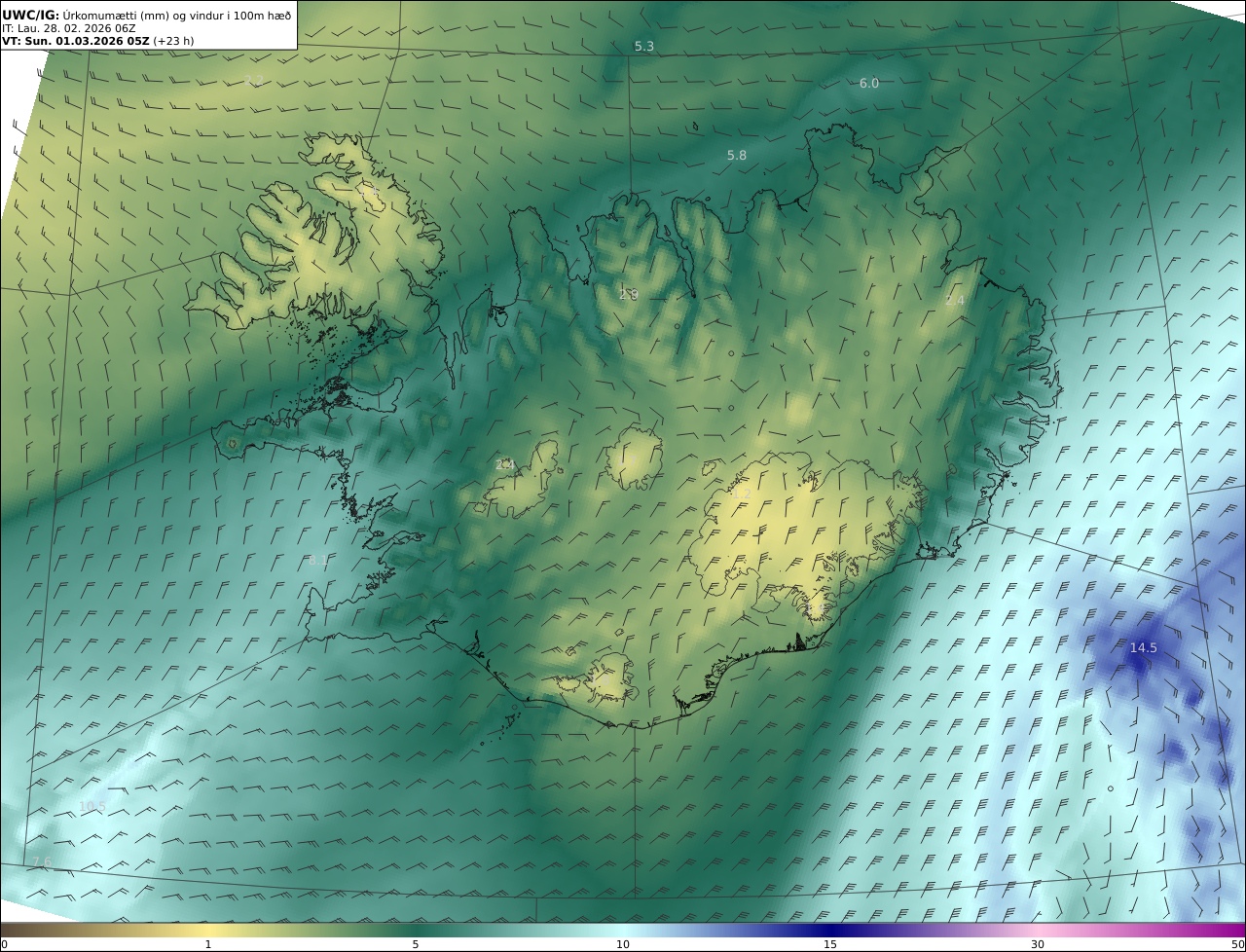Click the 15 tick on the color scale
The height and width of the screenshot is (952, 1246).
(x=830, y=944)
